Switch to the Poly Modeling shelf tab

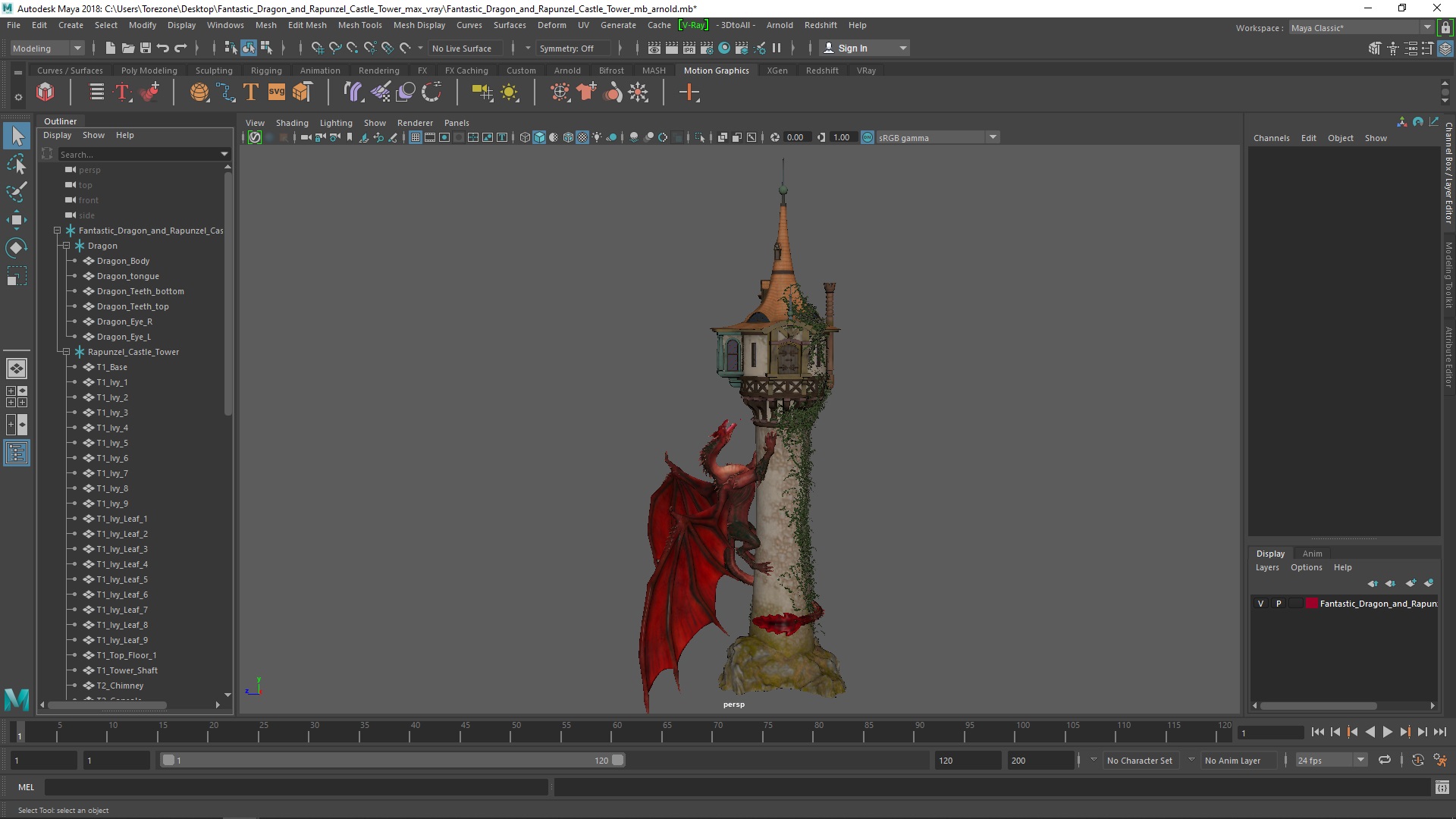click(149, 71)
